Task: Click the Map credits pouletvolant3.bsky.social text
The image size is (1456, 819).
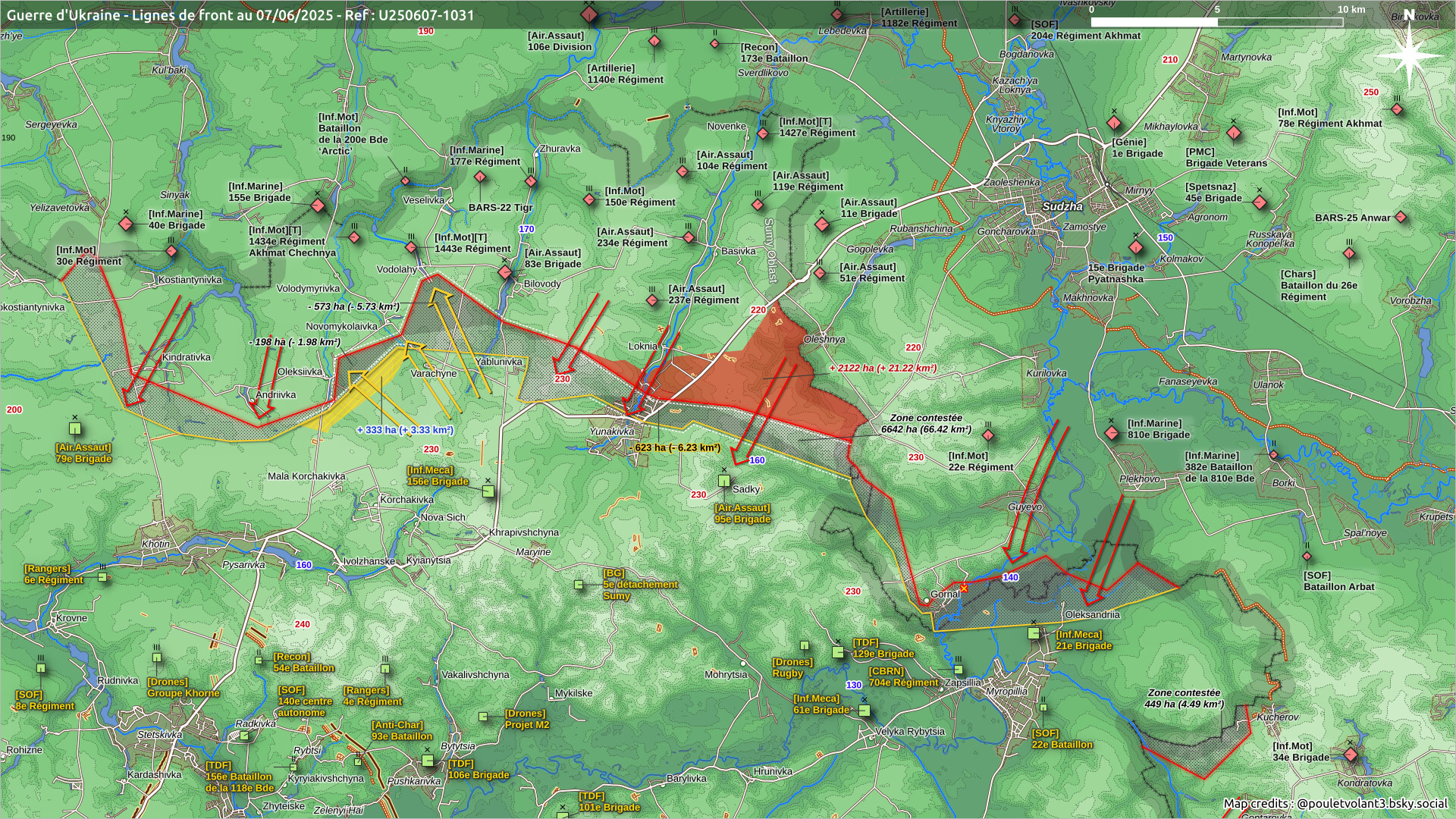Action: 1335,803
